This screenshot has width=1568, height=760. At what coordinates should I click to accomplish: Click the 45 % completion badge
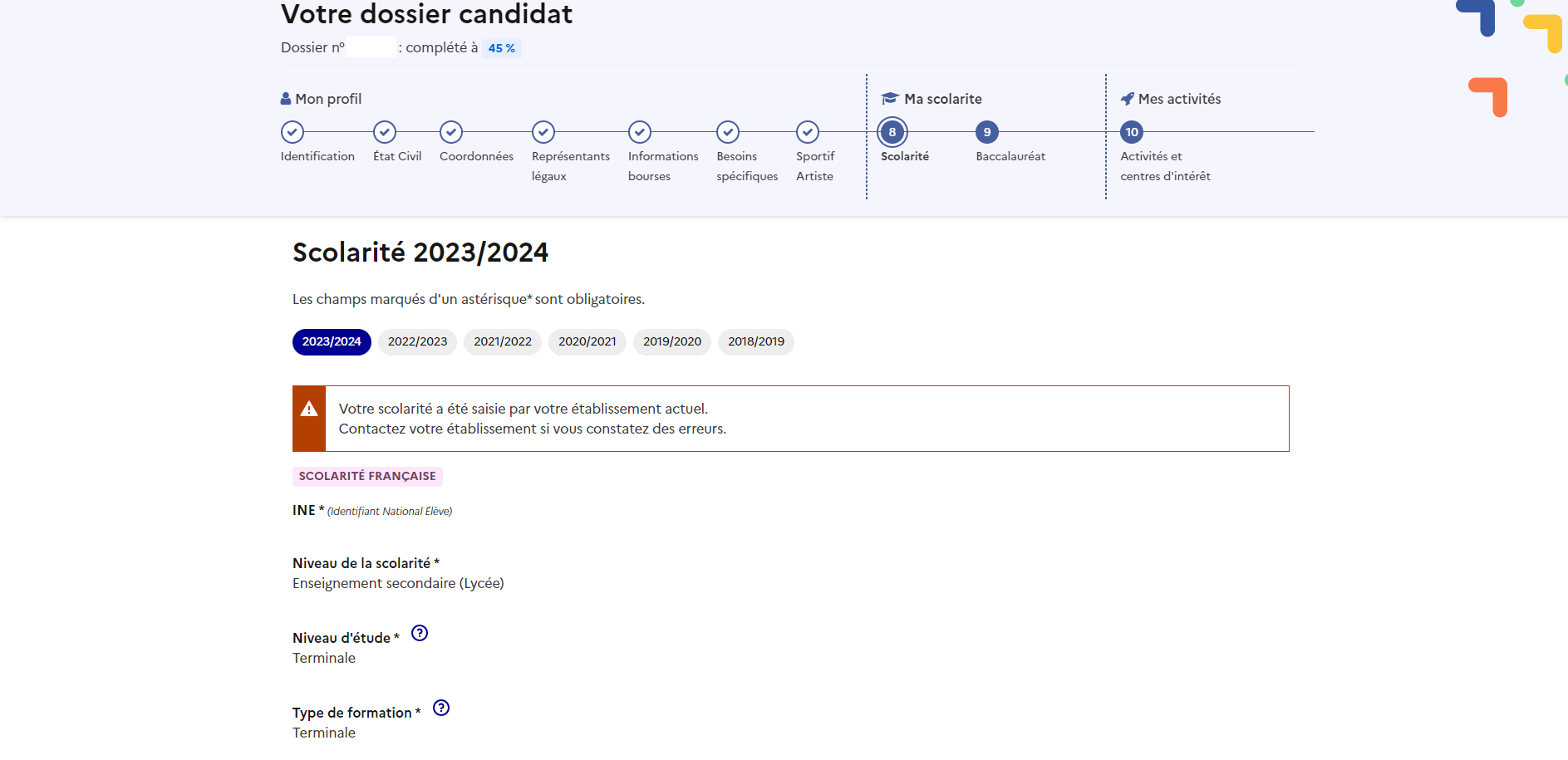click(502, 48)
